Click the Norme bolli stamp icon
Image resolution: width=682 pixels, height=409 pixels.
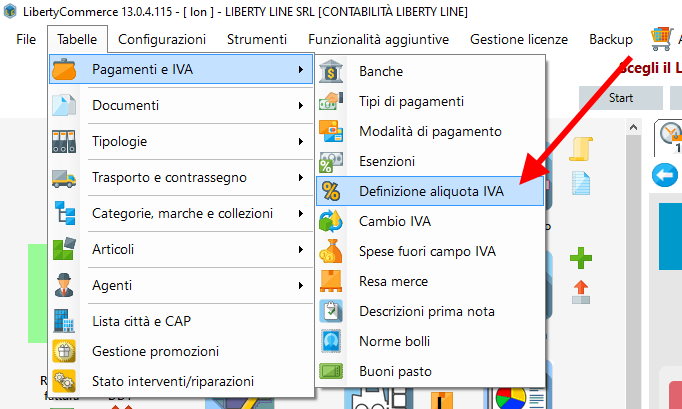pos(331,342)
